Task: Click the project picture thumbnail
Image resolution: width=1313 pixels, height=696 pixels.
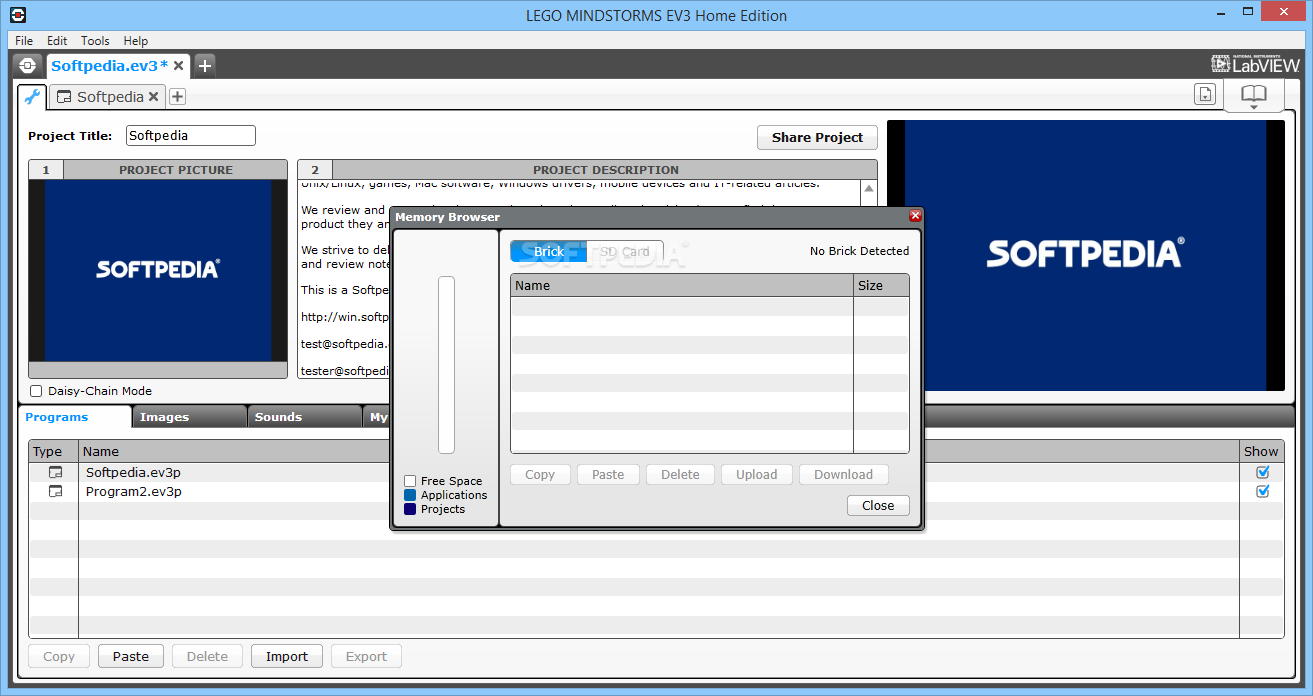Action: click(x=158, y=270)
